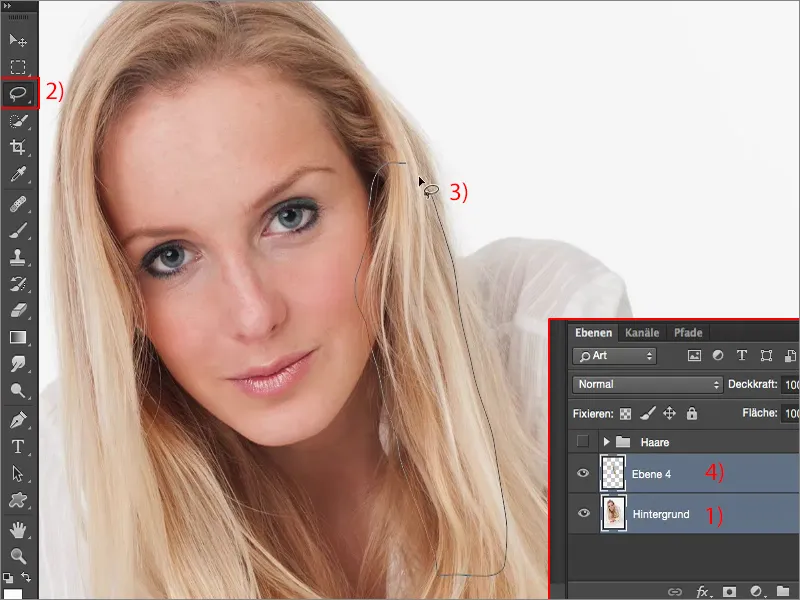Filter layers by shape layers icon
This screenshot has height=600, width=800.
[x=766, y=356]
